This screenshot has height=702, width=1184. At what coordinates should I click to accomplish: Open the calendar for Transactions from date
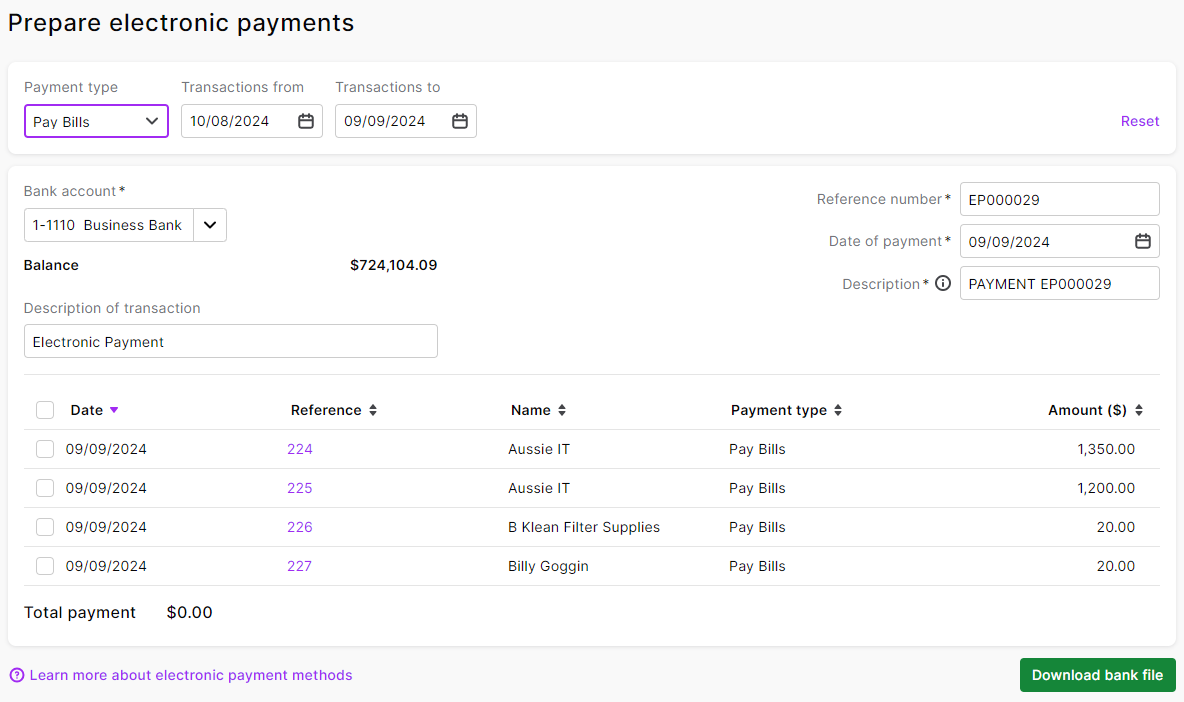click(x=306, y=120)
